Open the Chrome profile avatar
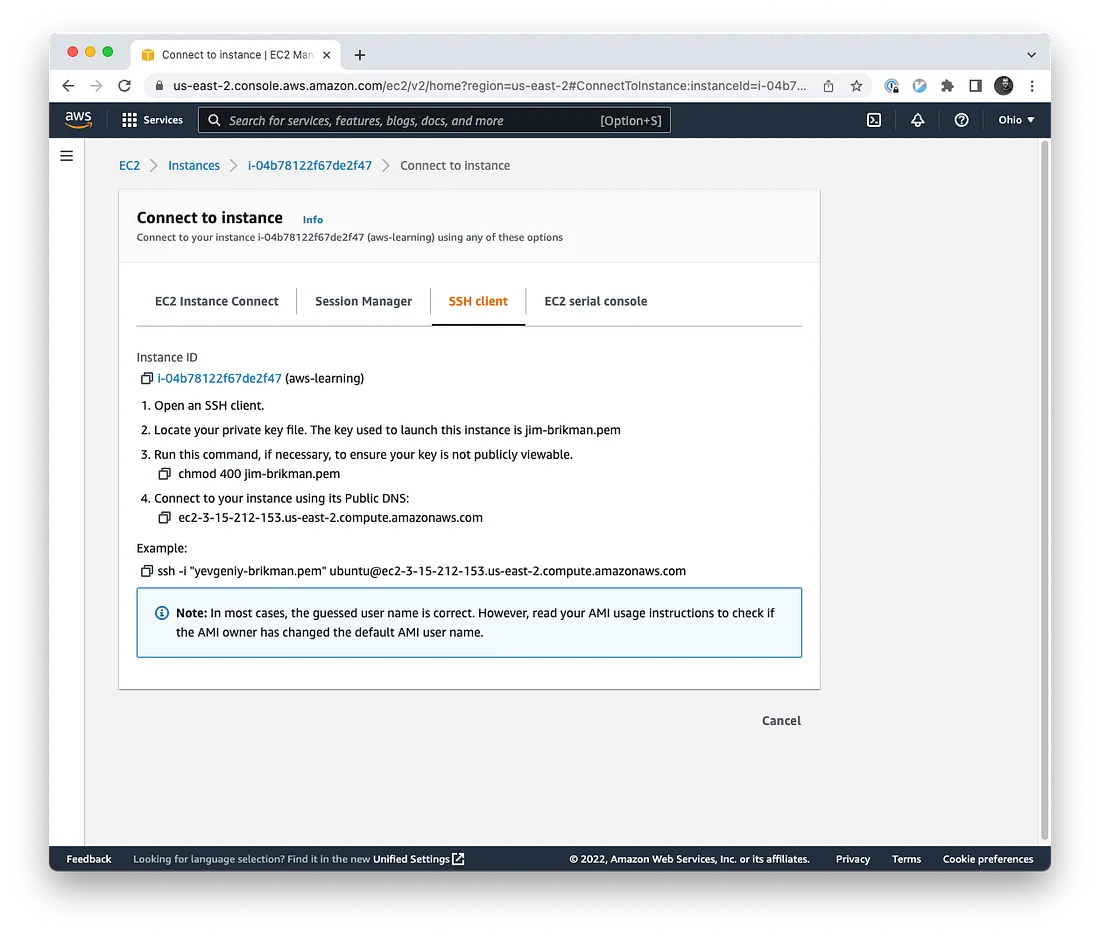 tap(1003, 86)
